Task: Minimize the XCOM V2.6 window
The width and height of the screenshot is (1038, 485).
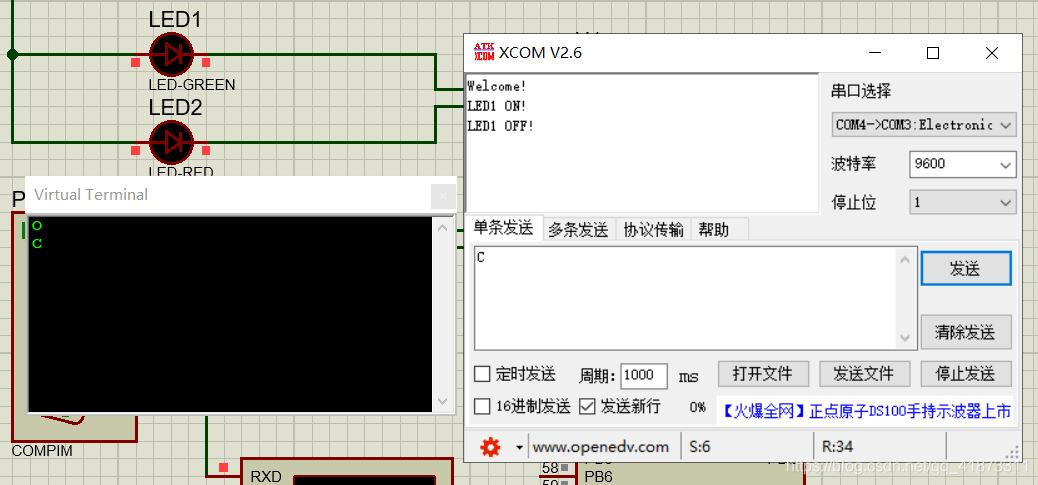Action: coord(875,53)
